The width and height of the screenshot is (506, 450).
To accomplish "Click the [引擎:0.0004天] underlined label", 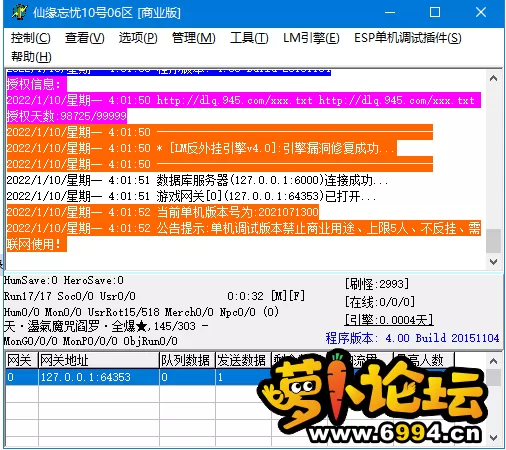I will [389, 320].
